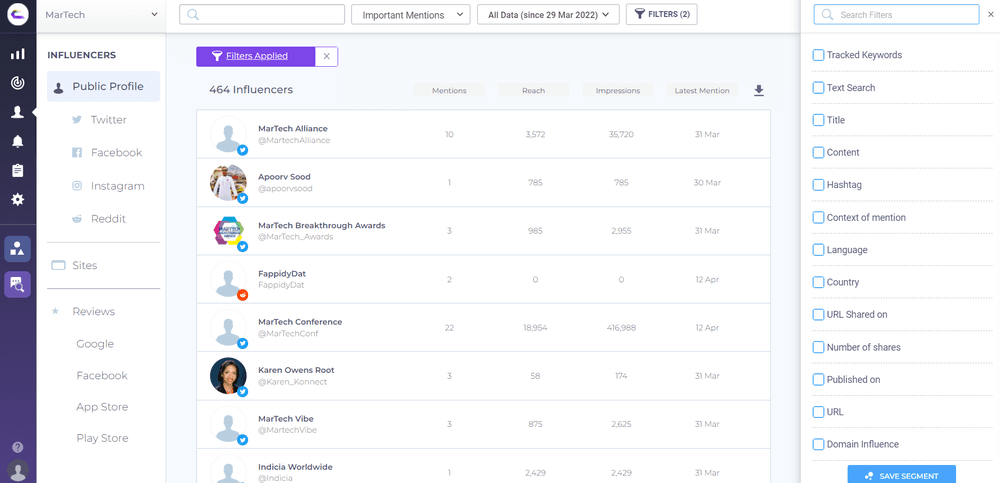Open the reports clipboard icon in sidebar

pyautogui.click(x=18, y=170)
